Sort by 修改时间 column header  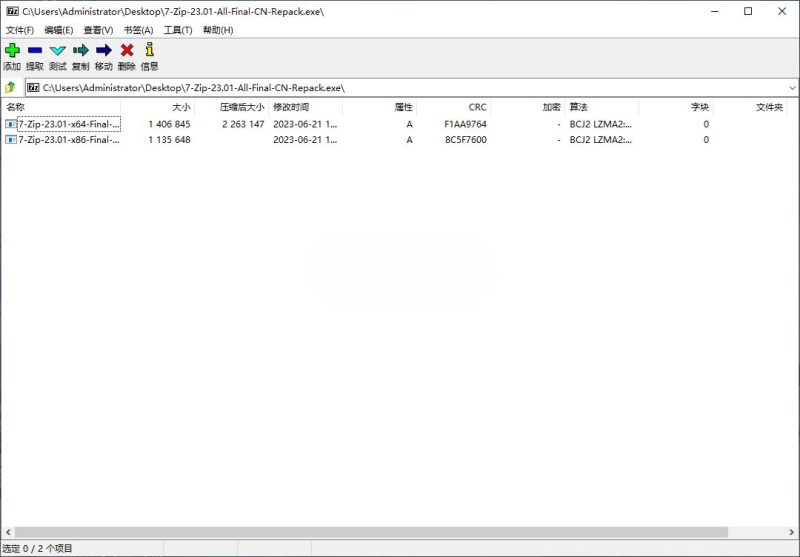306,107
